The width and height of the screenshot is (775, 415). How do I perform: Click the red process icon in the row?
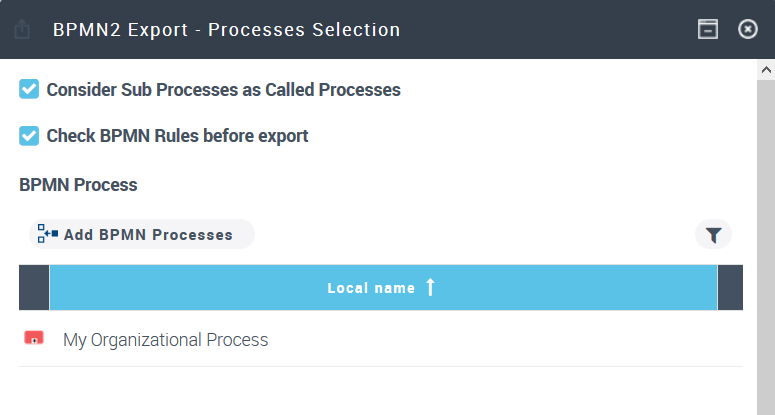(34, 339)
